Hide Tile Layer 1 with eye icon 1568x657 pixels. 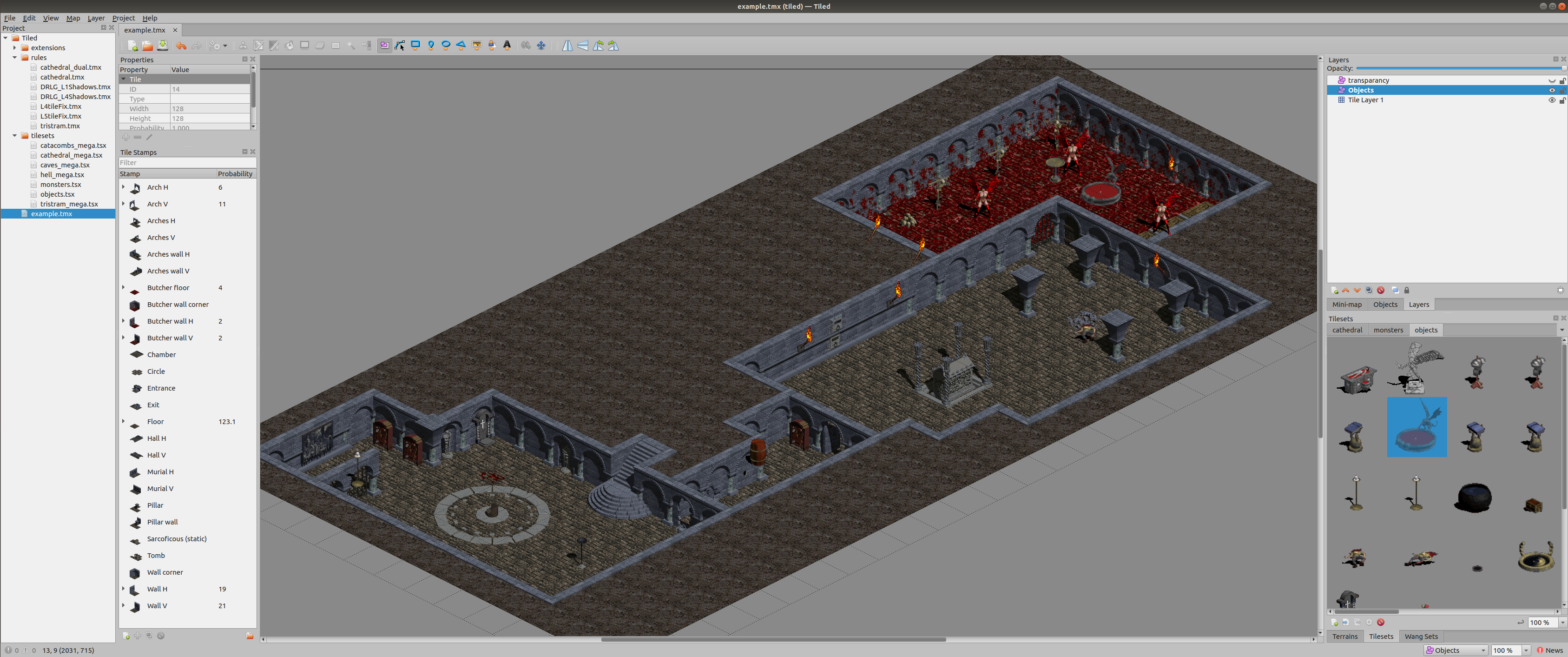[x=1552, y=100]
